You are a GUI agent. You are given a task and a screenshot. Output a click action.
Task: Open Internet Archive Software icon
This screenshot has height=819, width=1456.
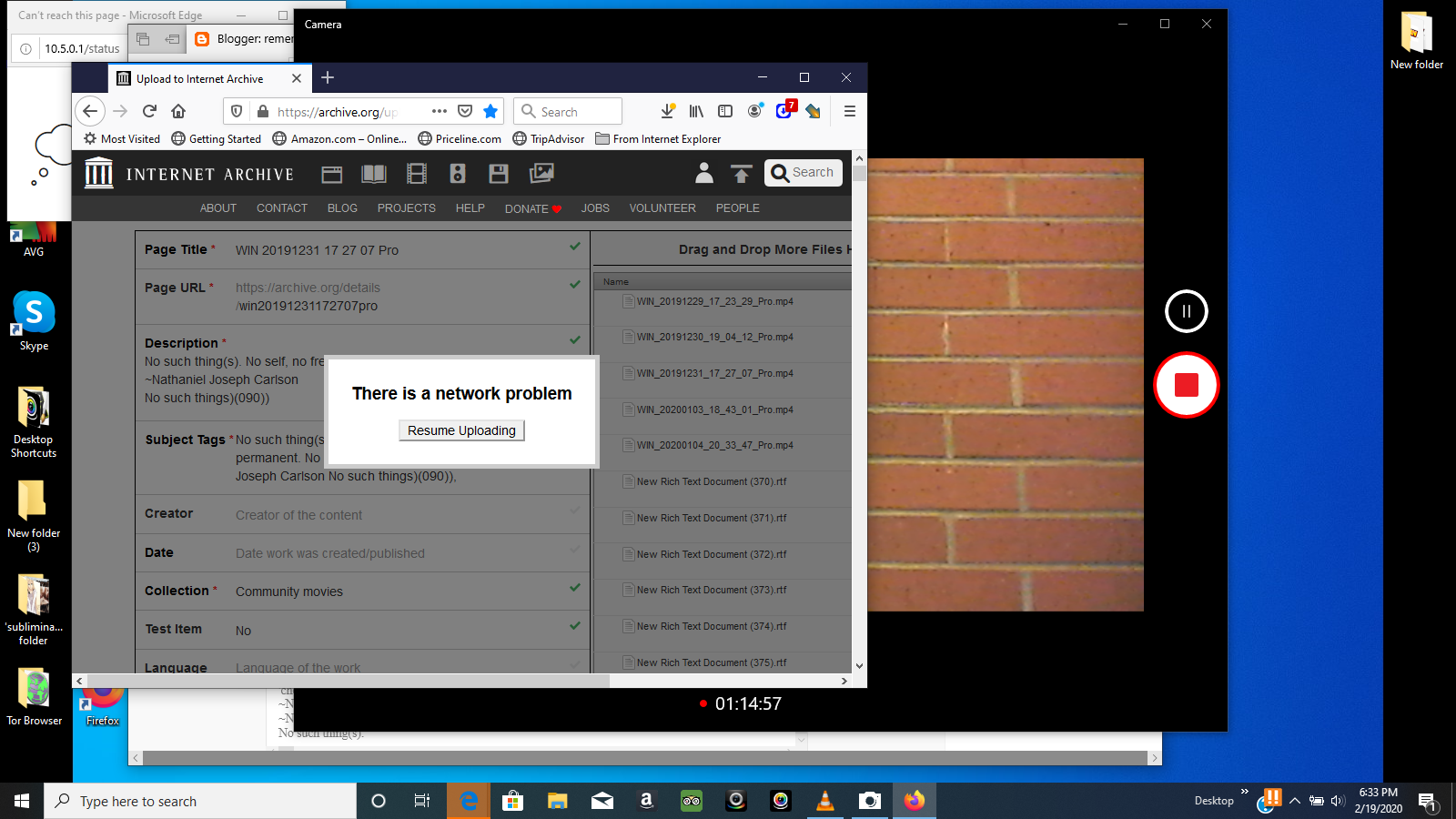499,174
